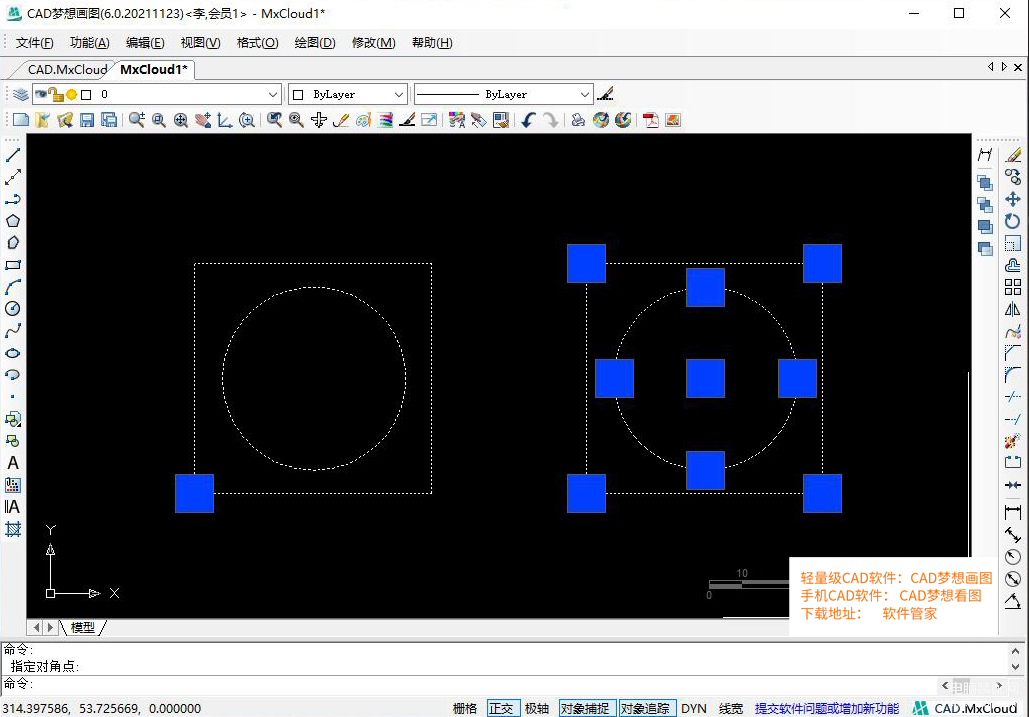Image resolution: width=1029 pixels, height=717 pixels.
Task: Click the layer color square swatch
Action: tap(86, 94)
